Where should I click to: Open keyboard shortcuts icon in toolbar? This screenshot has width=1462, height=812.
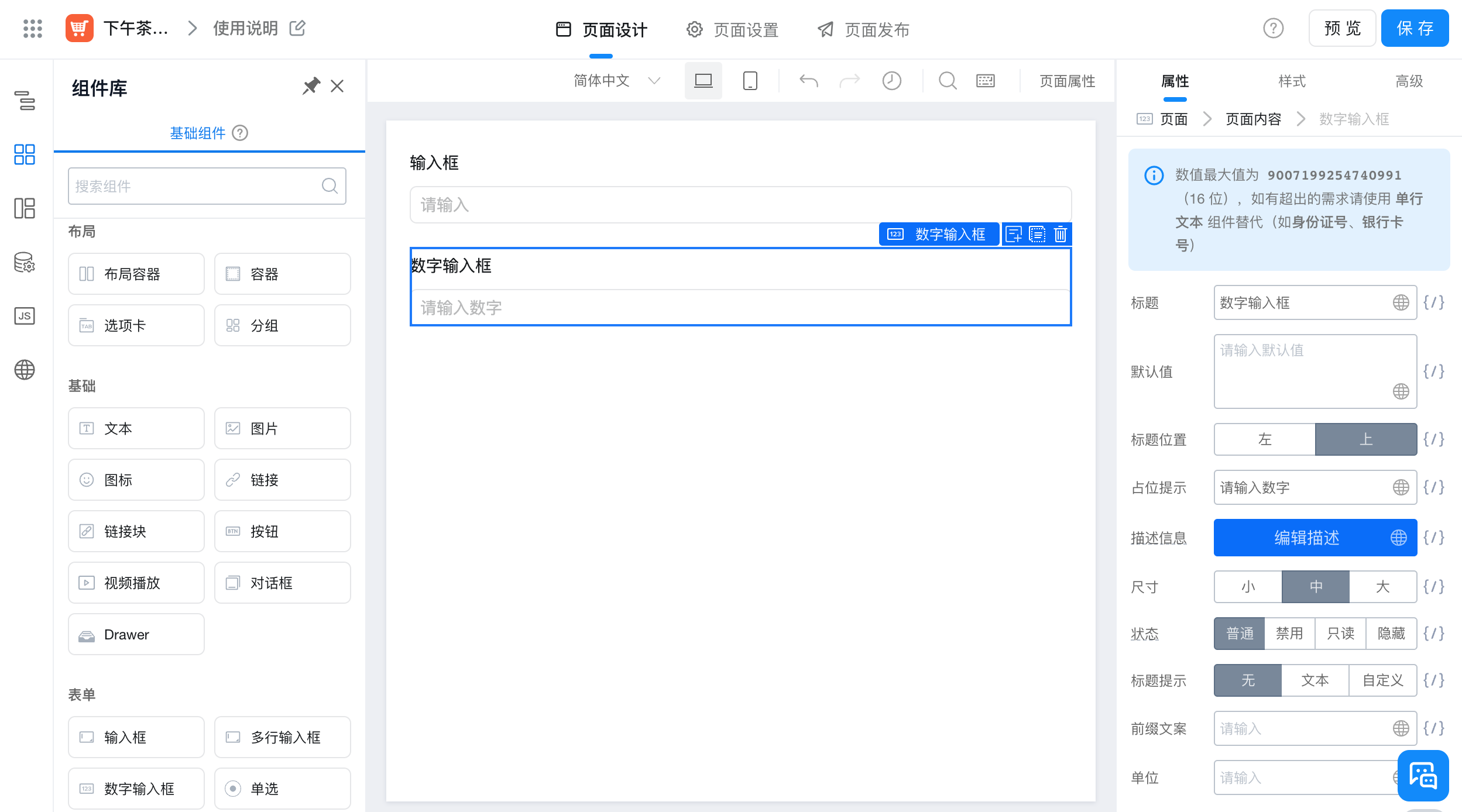point(986,81)
